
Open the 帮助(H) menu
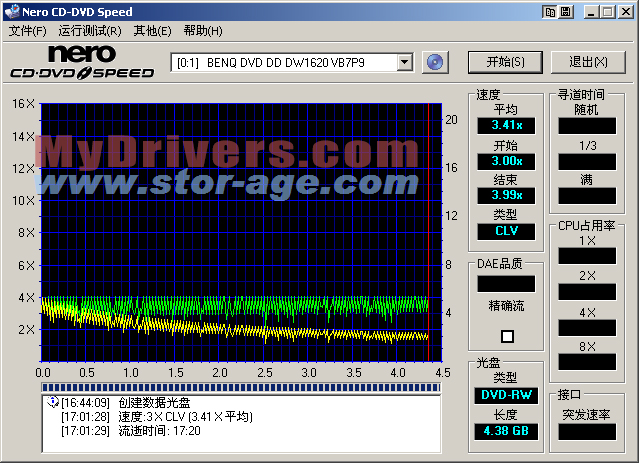(203, 31)
